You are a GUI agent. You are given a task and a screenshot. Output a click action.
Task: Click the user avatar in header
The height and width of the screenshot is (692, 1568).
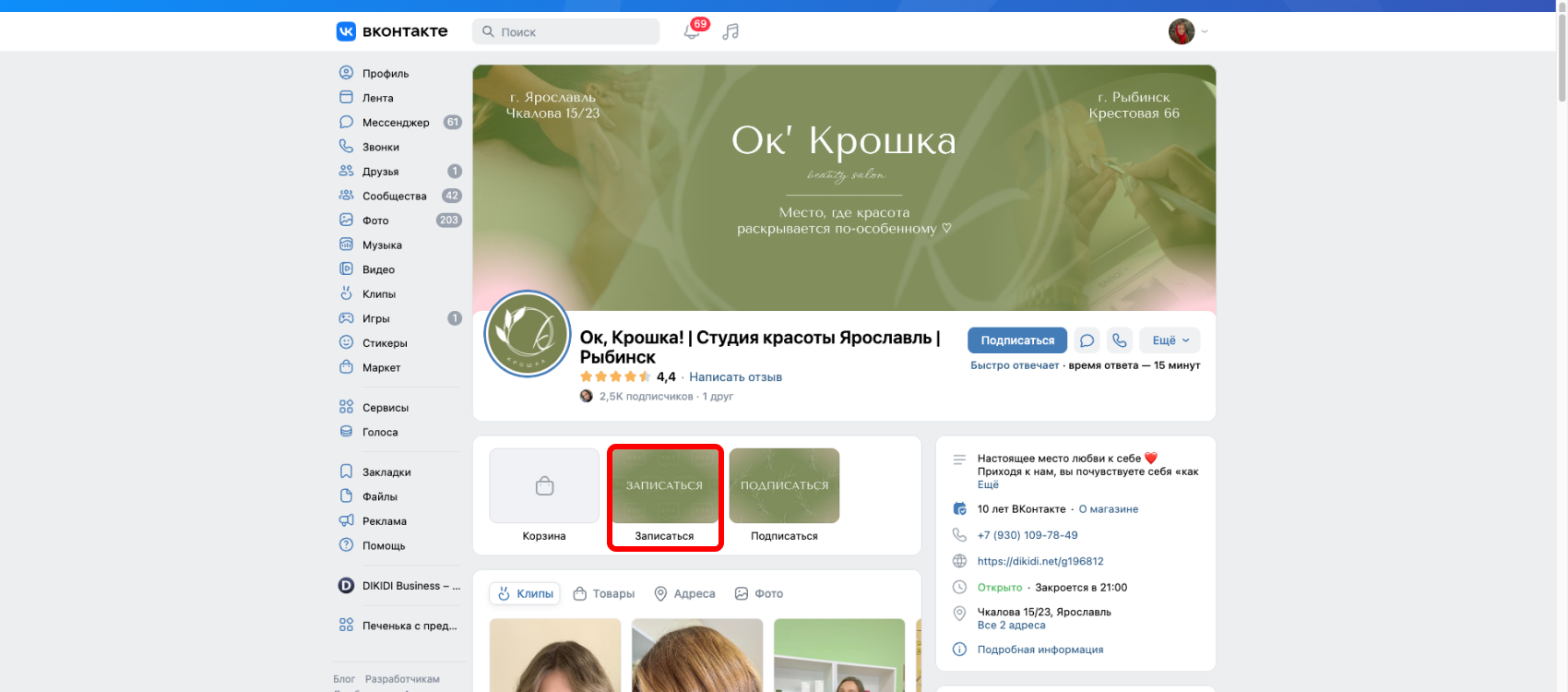point(1182,31)
